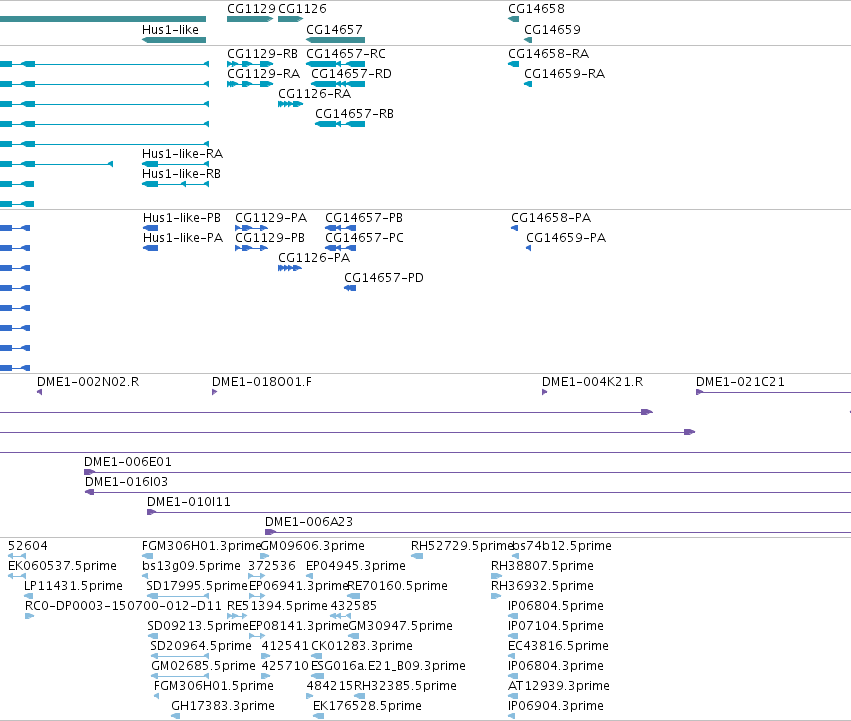
Task: Choose protein CG14657-PD
Action: (384, 279)
